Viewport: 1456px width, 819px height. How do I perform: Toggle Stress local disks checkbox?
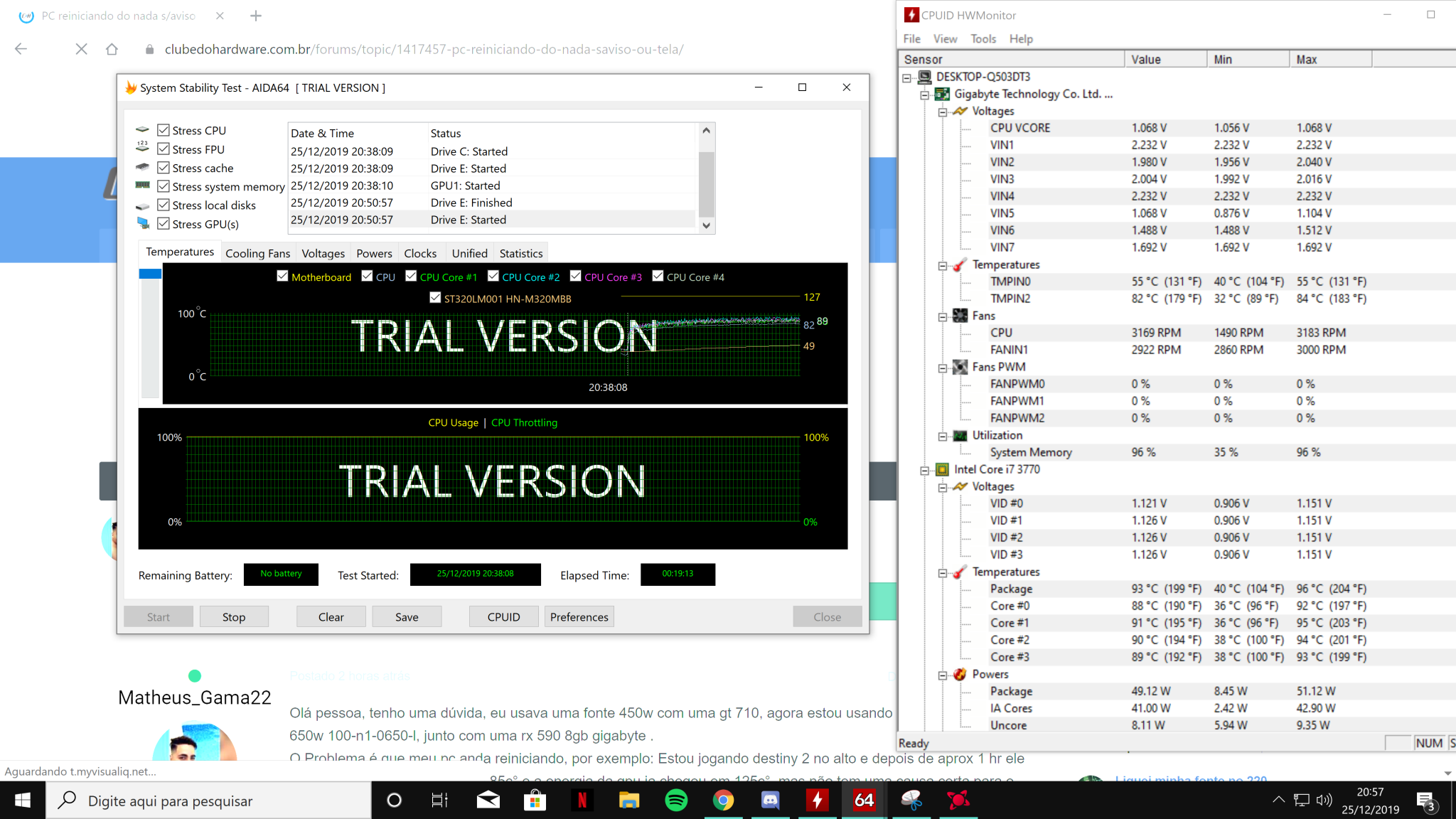(x=164, y=205)
